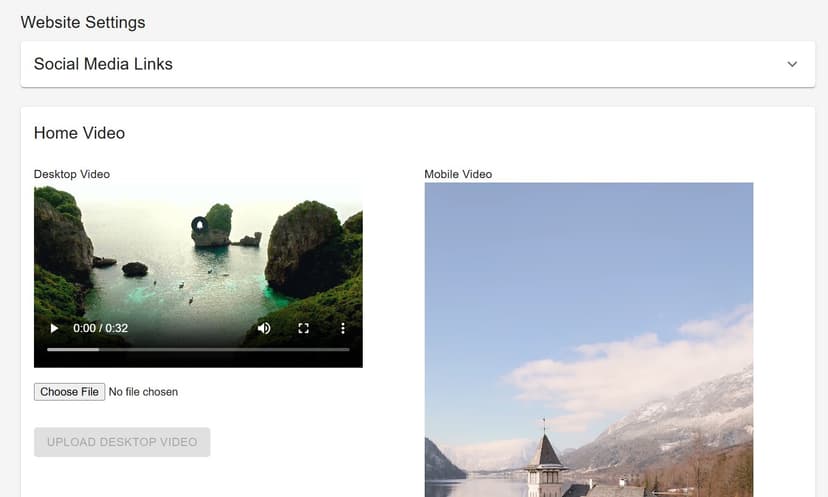Expand the Social Media Links chevron

[792, 64]
